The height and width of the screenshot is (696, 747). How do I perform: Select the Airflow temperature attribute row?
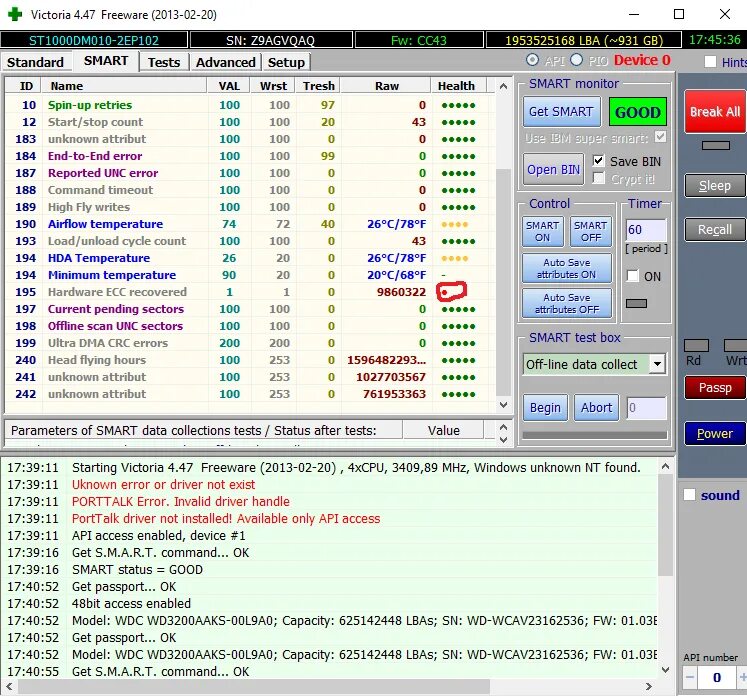pos(250,224)
